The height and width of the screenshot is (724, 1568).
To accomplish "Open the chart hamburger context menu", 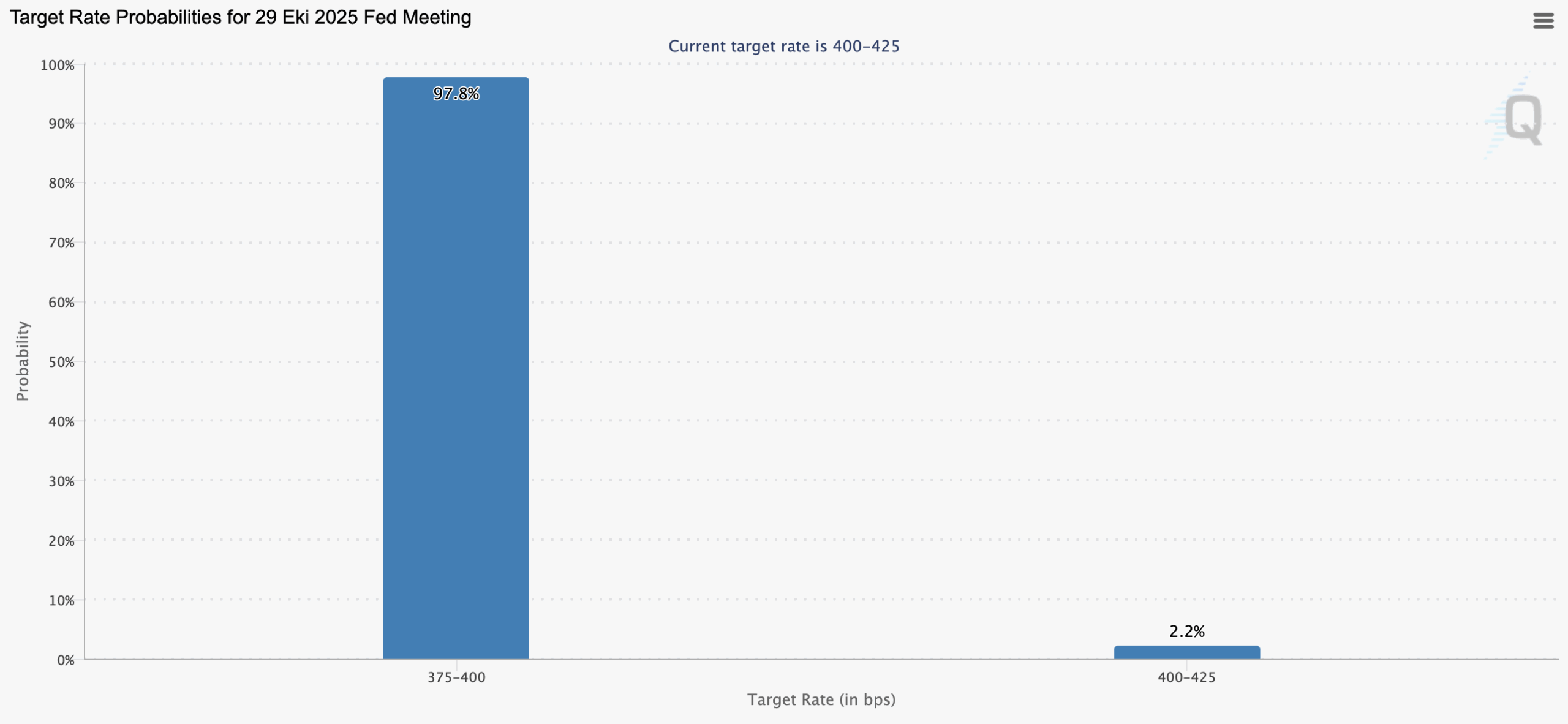I will pyautogui.click(x=1543, y=21).
